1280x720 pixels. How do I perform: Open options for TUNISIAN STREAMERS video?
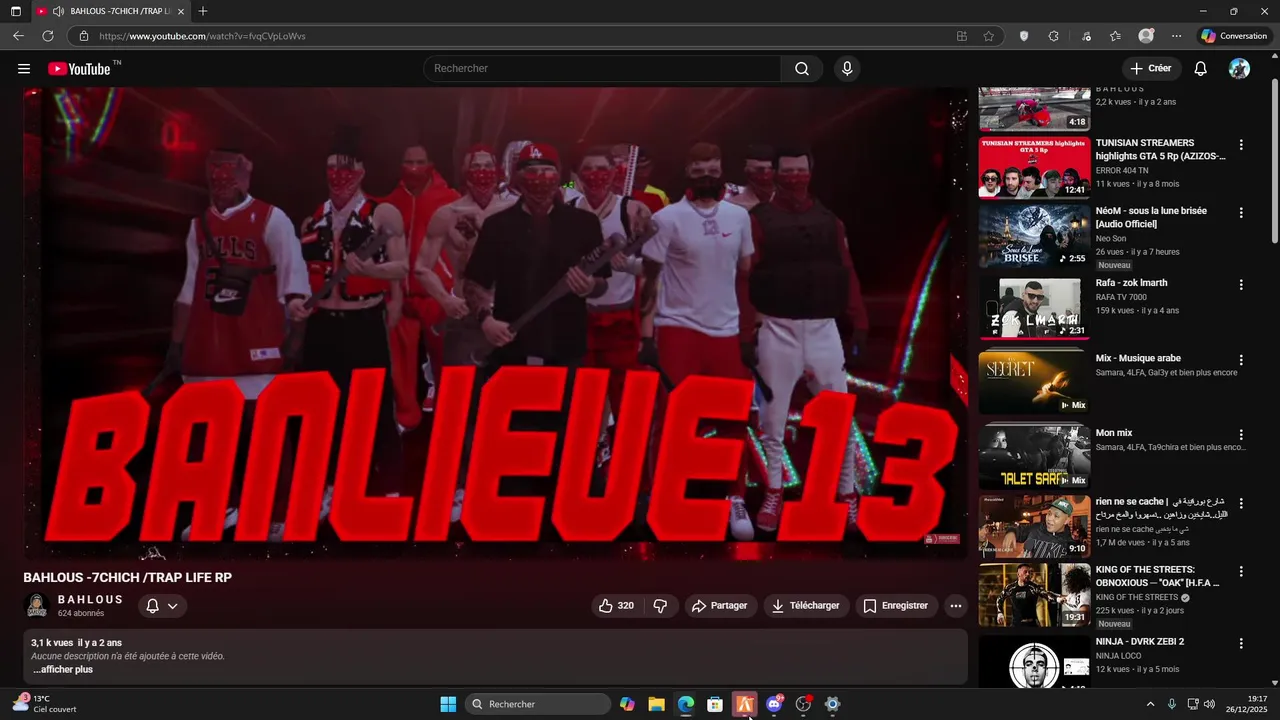1241,145
